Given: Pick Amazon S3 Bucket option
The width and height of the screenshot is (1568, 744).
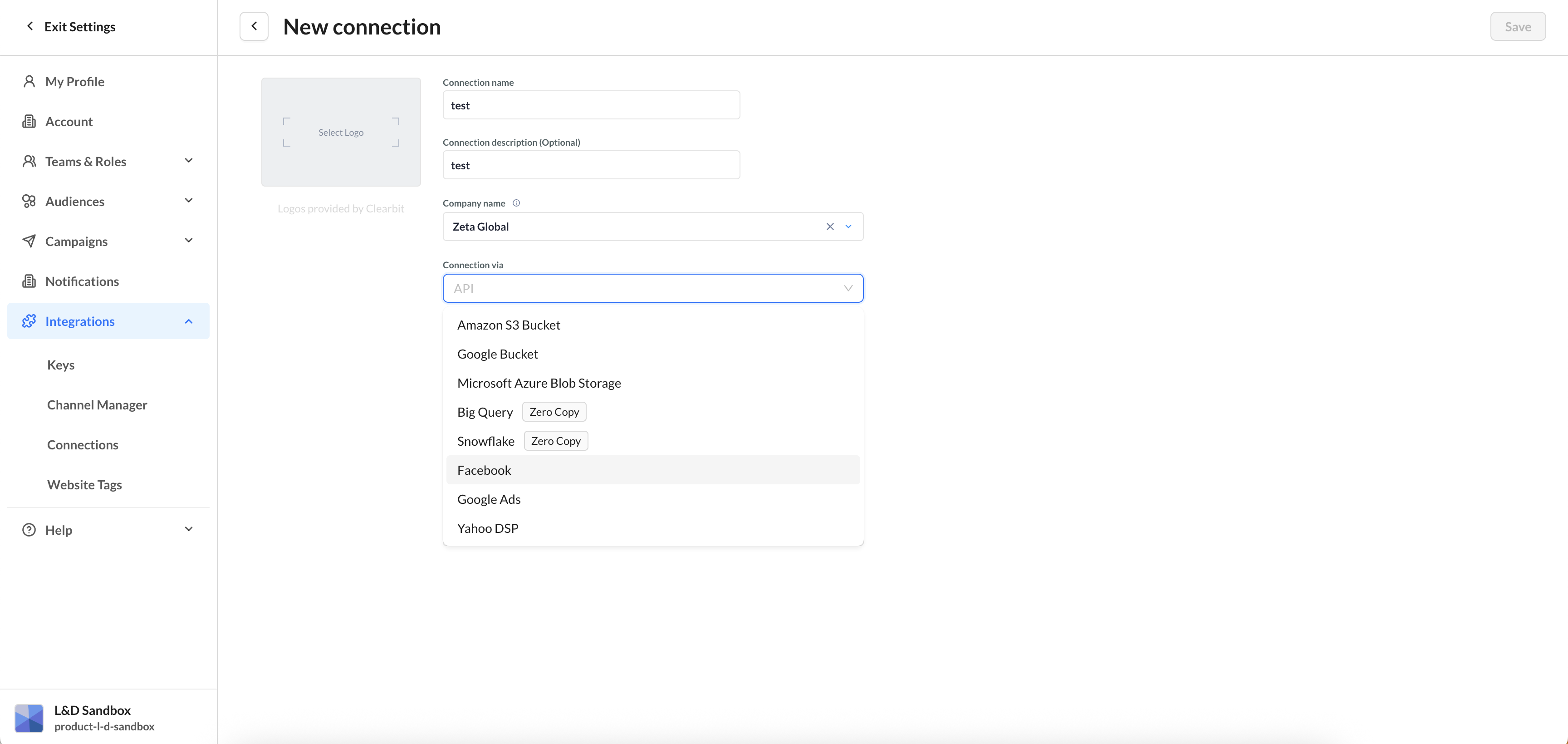Looking at the screenshot, I should click(509, 325).
